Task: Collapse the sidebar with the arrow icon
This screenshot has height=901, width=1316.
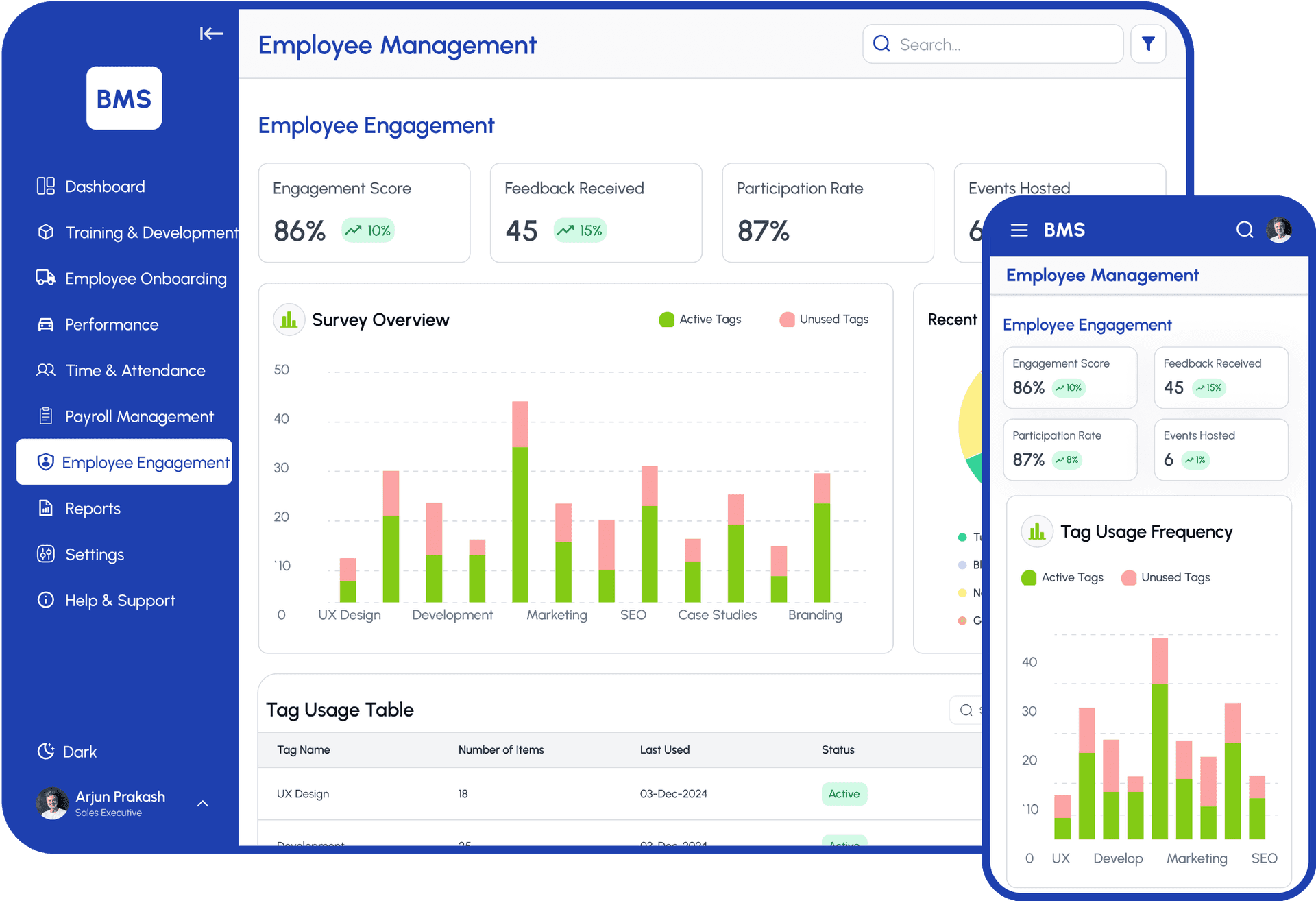Action: coord(211,34)
